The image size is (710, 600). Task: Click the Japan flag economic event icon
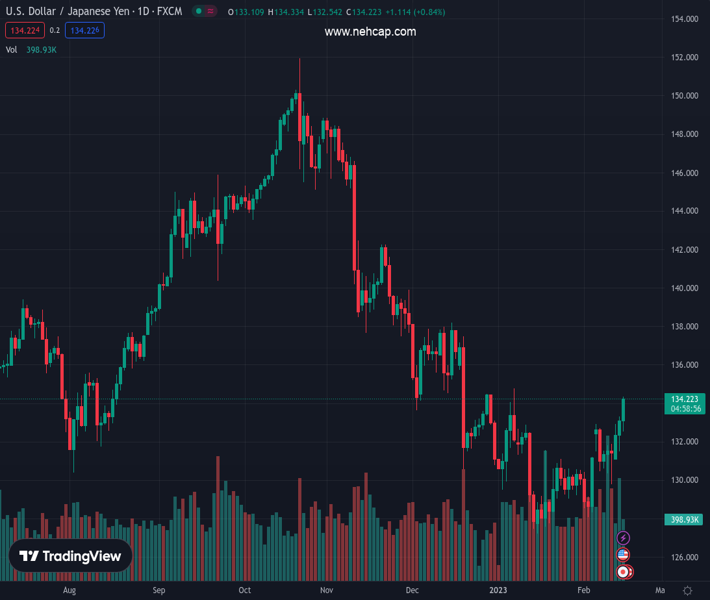click(x=623, y=572)
